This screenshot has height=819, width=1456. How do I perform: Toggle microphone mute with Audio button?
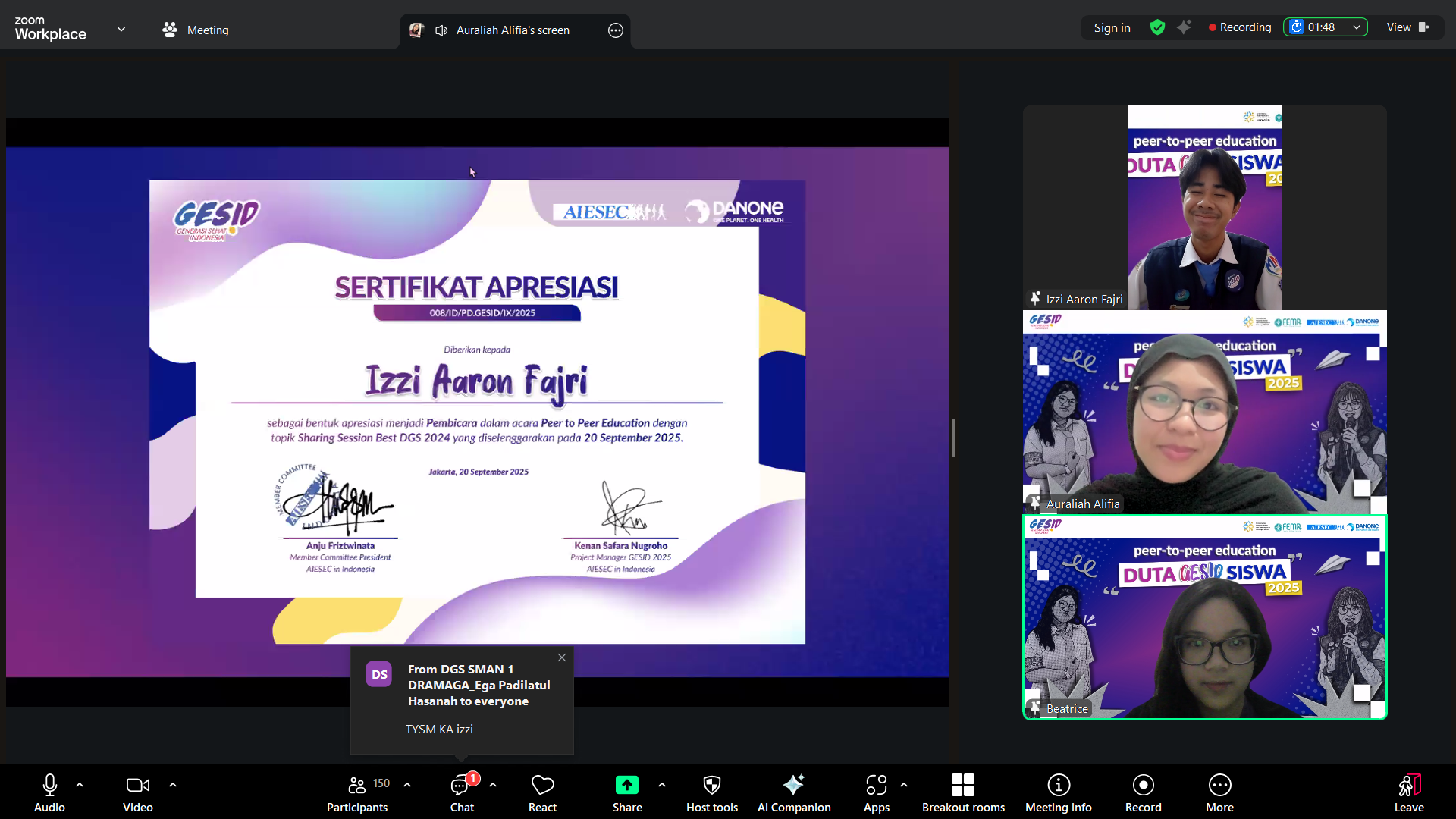[49, 786]
